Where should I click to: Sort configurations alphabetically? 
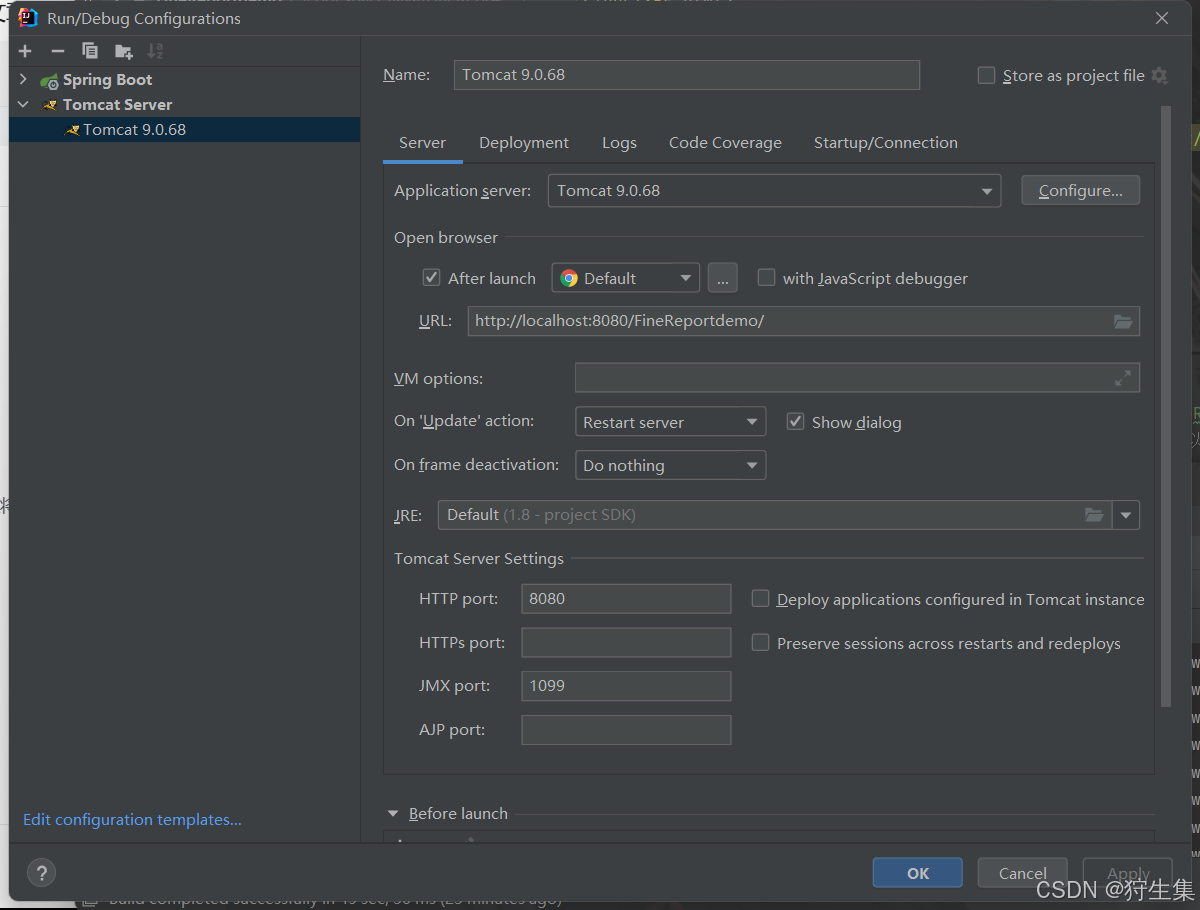pyautogui.click(x=155, y=51)
